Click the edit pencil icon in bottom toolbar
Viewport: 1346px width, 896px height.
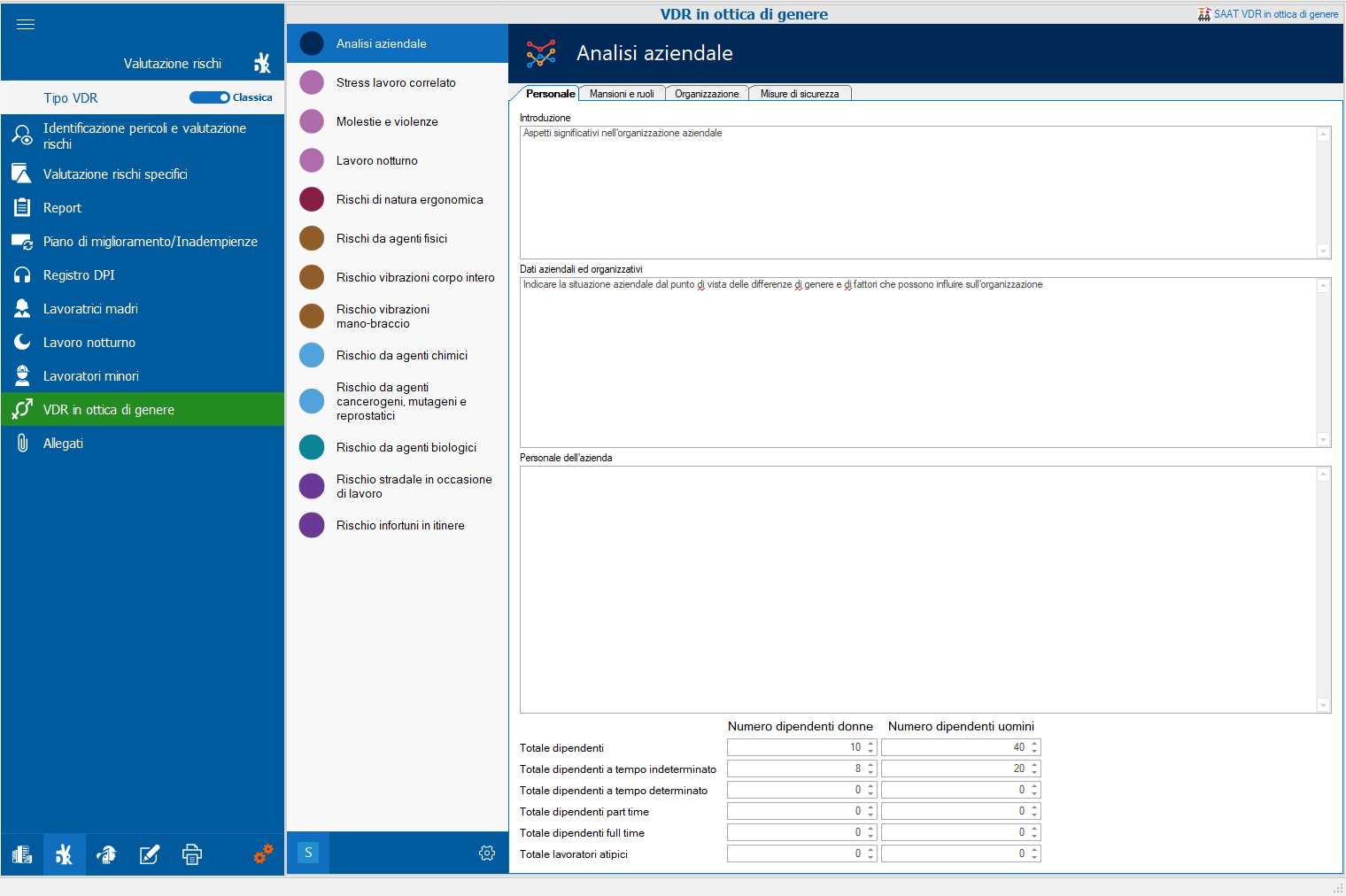click(x=150, y=854)
